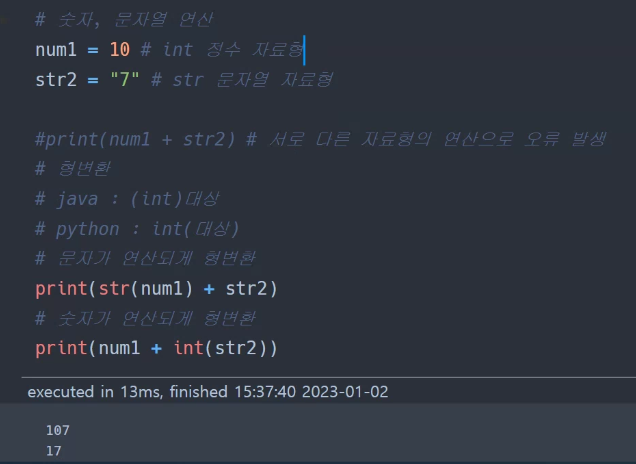Click the commented '#print(num1 + str2)' code
636x464 pixels.
click(135, 139)
